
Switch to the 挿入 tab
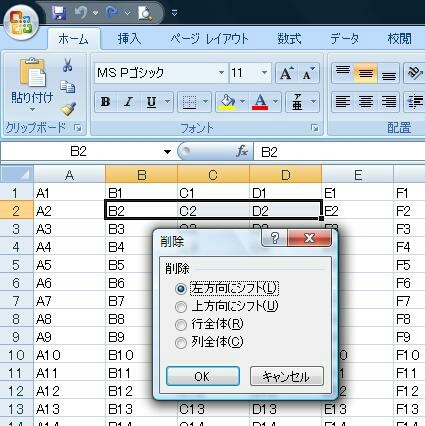coord(129,39)
